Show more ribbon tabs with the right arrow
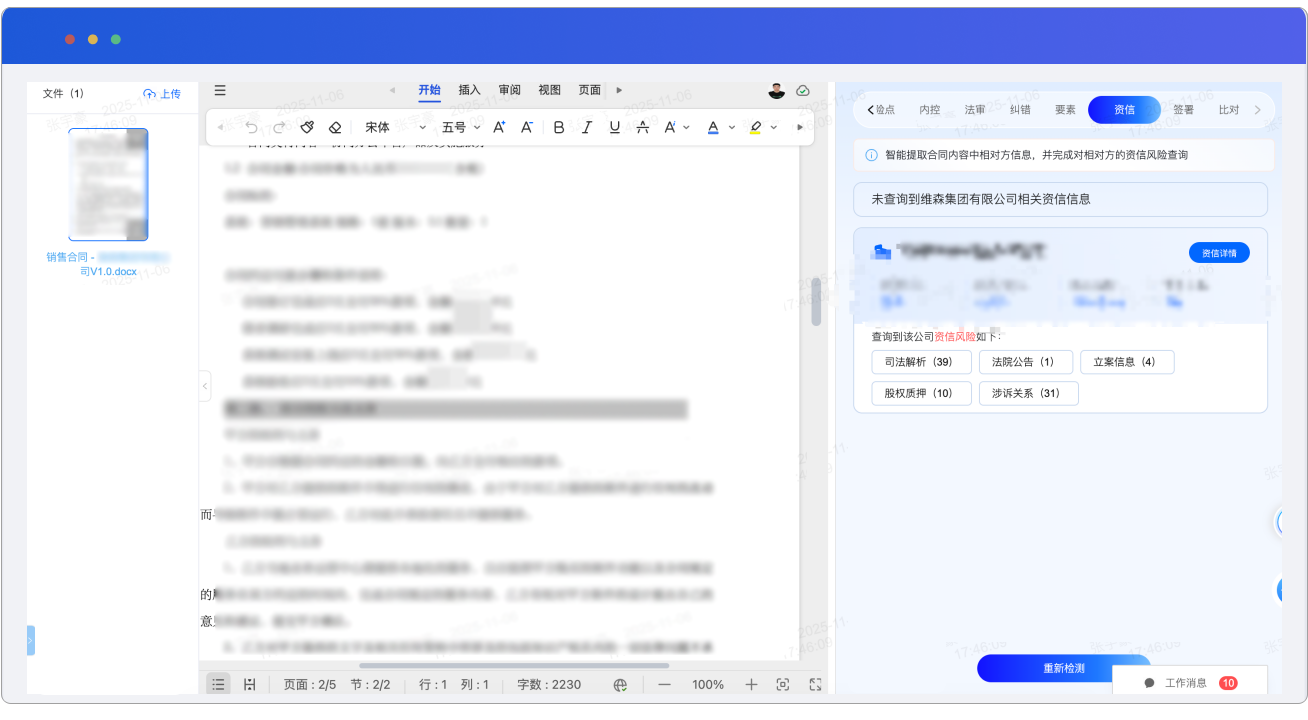Viewport: 1308px width, 720px height. point(619,90)
